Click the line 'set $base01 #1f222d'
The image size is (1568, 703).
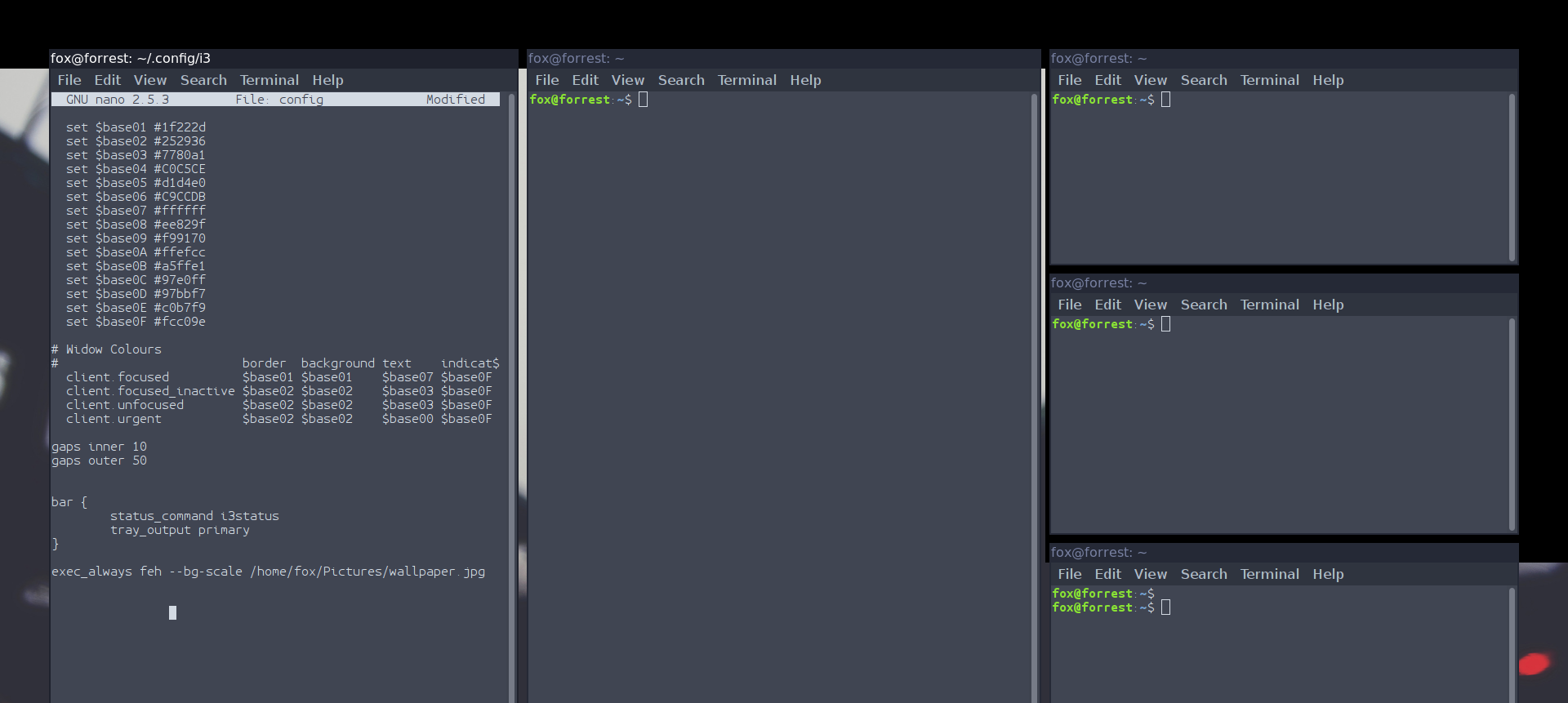[136, 127]
